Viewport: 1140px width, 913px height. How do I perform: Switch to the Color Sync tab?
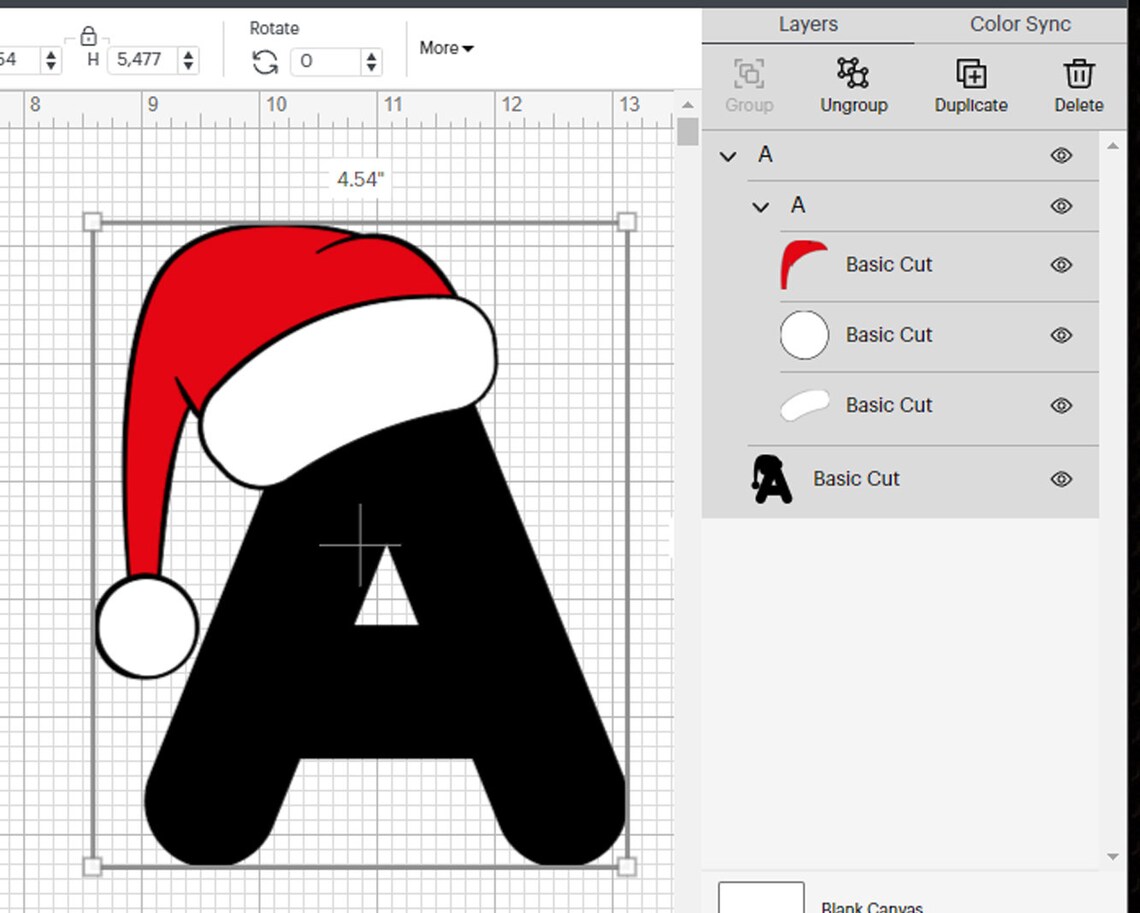pos(1019,24)
